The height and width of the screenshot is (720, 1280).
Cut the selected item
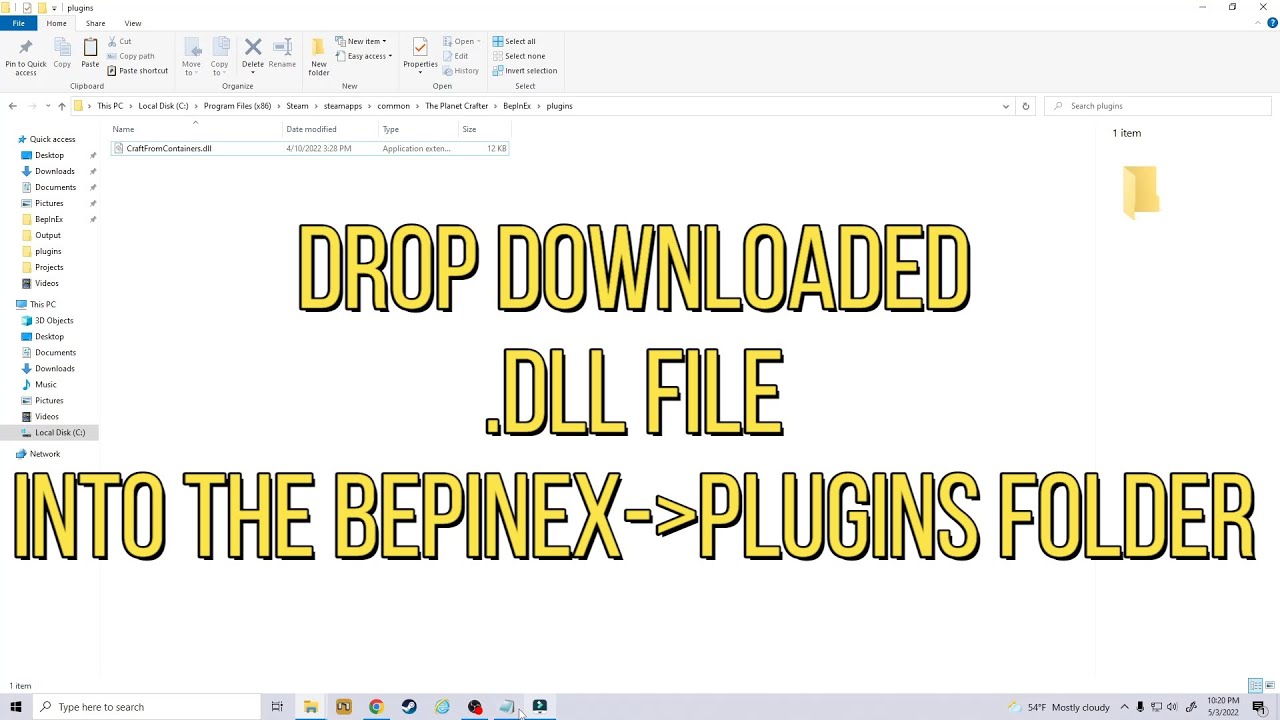119,42
